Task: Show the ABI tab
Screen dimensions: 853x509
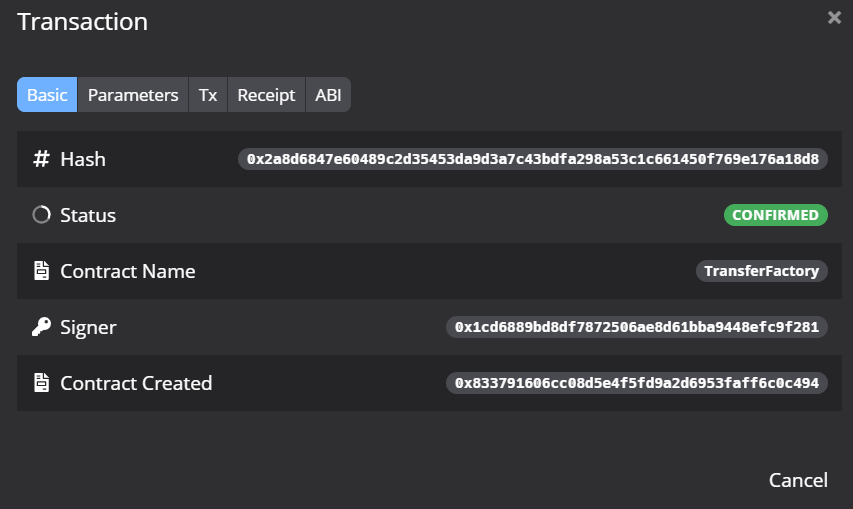Action: 328,95
